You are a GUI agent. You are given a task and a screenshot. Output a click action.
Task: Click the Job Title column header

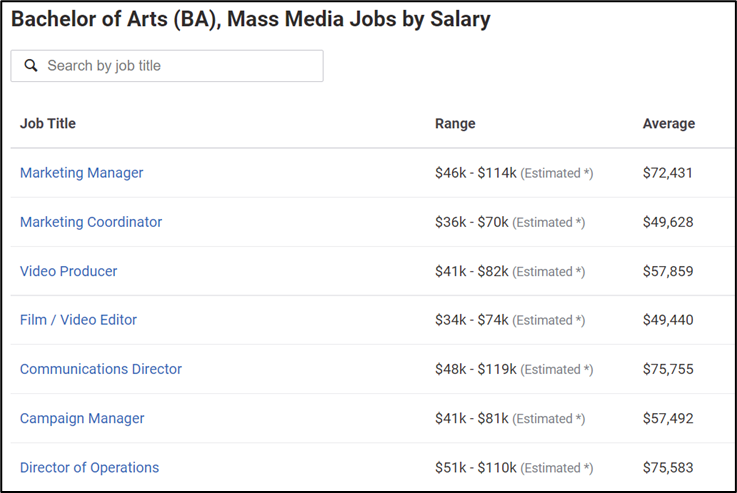(x=47, y=124)
